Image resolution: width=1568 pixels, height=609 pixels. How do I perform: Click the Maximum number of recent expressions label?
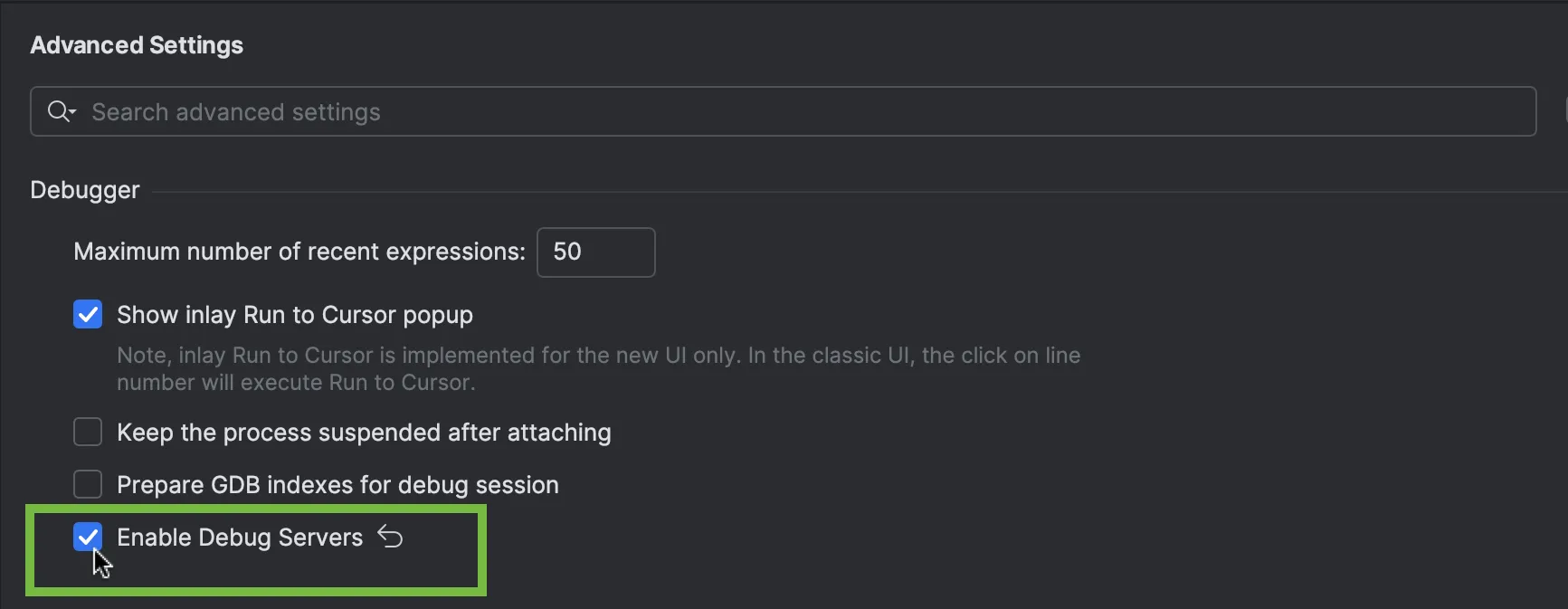coord(299,252)
